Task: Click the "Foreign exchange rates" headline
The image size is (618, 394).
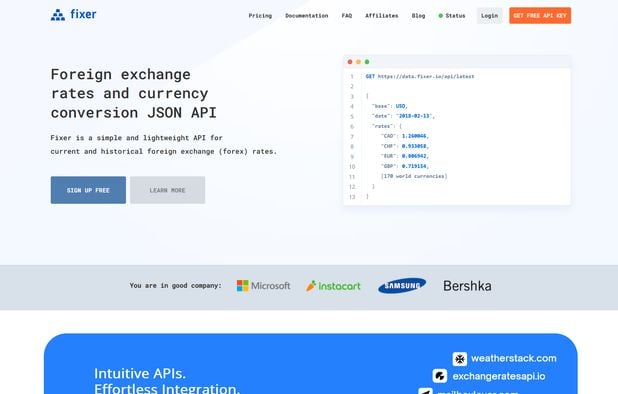Action: [134, 93]
